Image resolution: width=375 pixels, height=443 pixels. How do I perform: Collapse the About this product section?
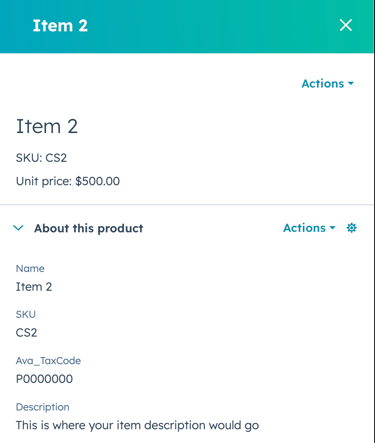pos(18,228)
